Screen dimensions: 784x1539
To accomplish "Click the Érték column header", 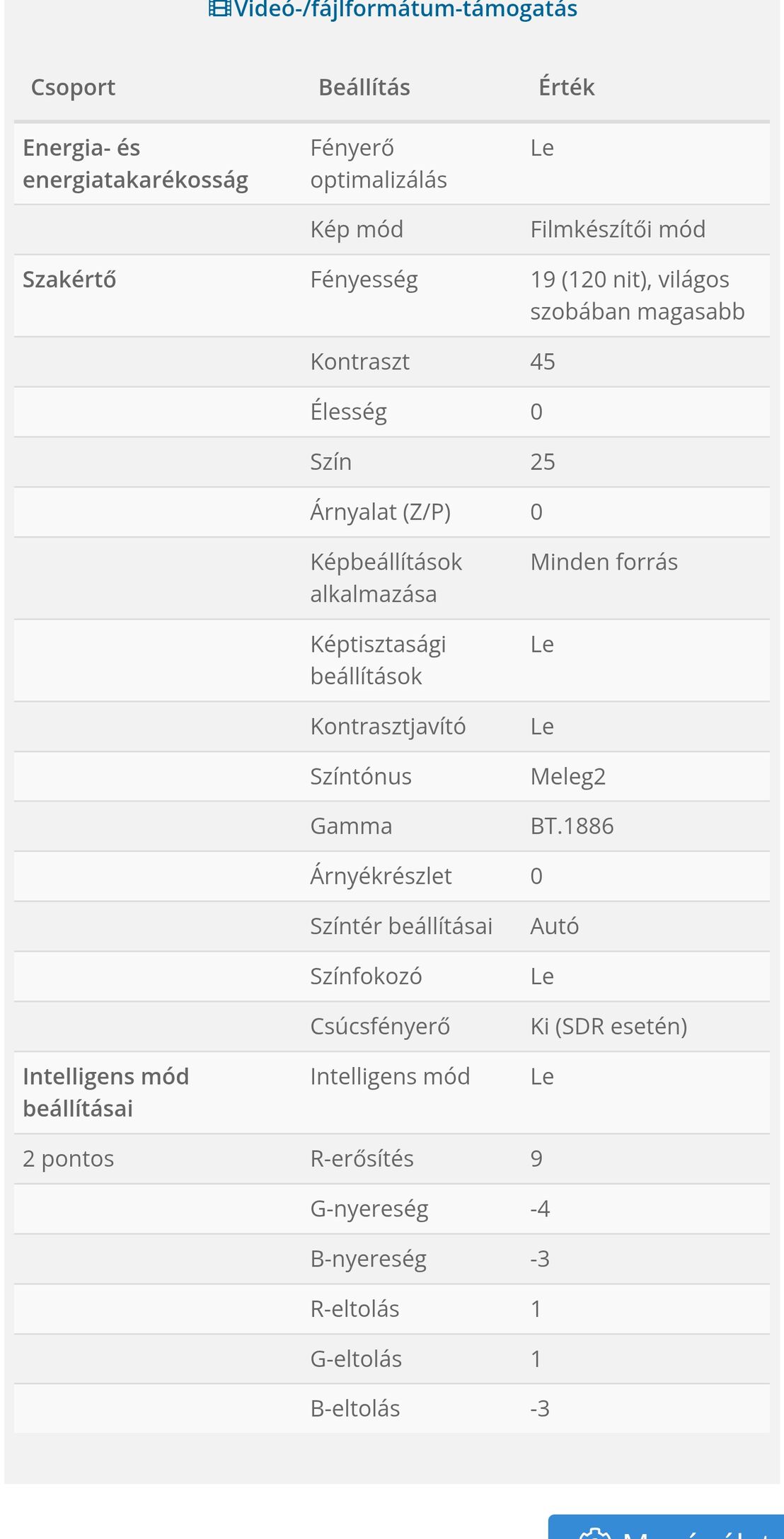I will click(x=566, y=87).
